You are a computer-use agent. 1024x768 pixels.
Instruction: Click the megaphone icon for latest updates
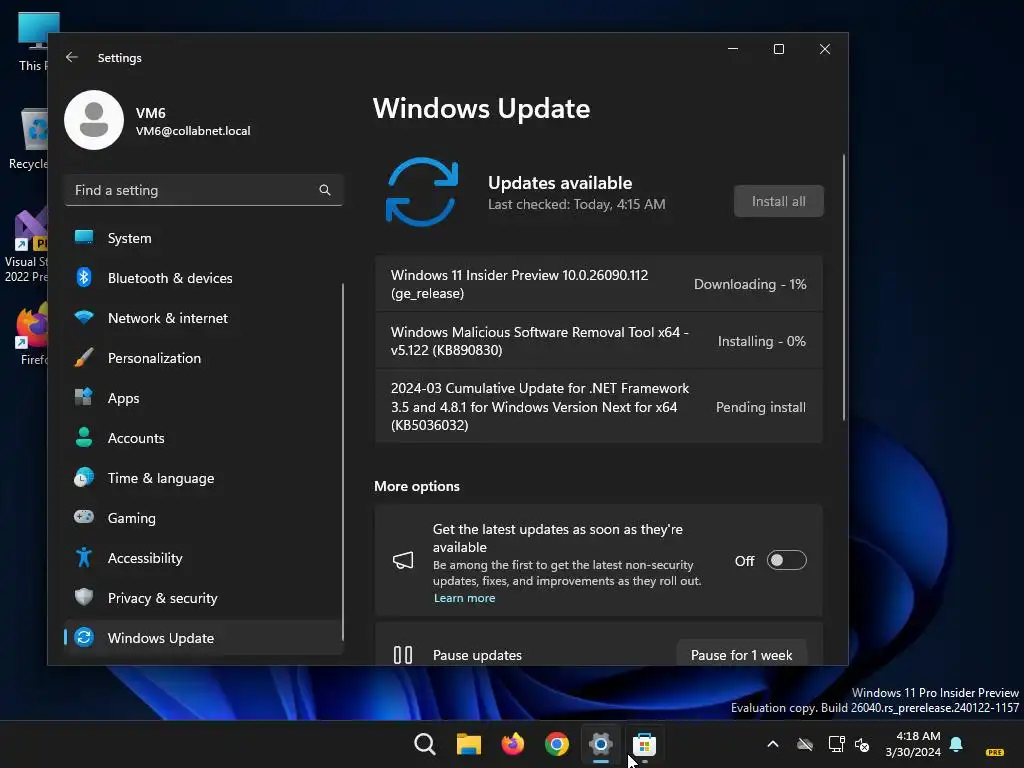(403, 560)
